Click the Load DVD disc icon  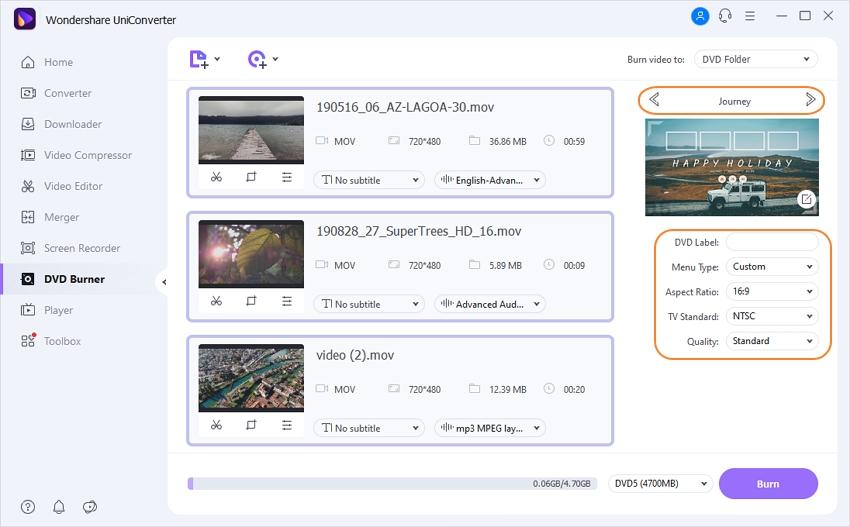(x=257, y=59)
